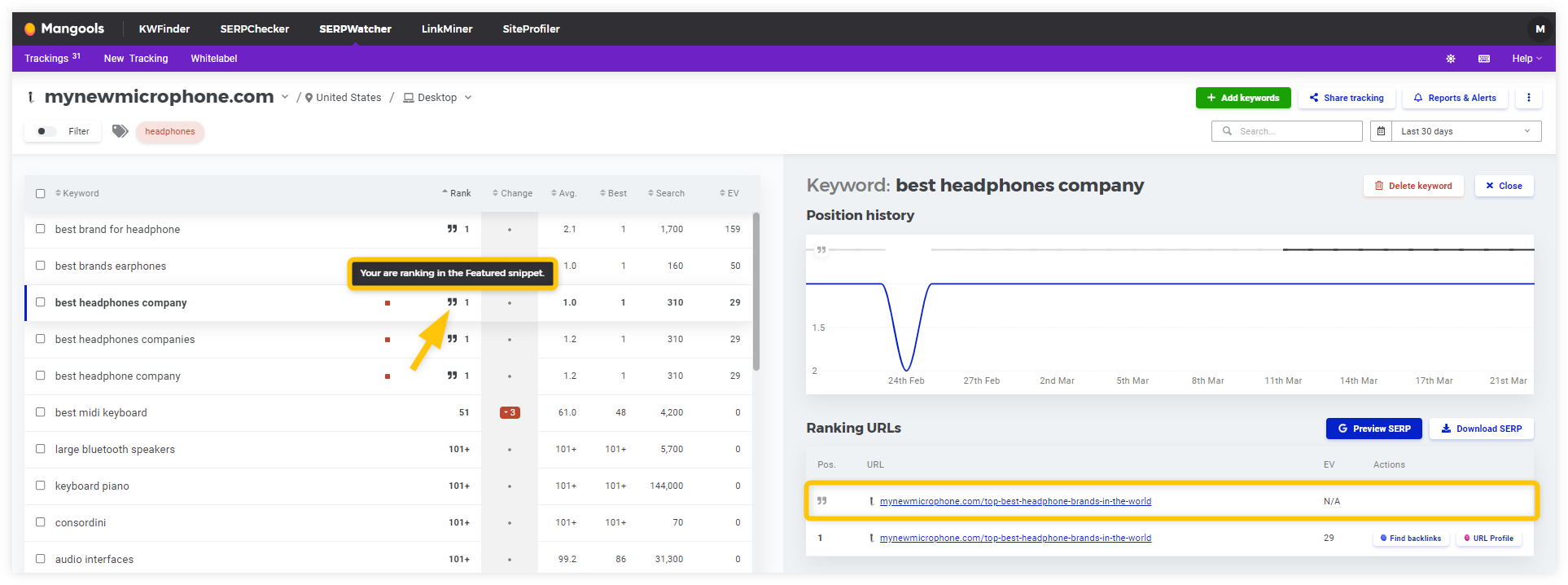Click featured snippet icon for best brand for headphone

click(x=452, y=229)
